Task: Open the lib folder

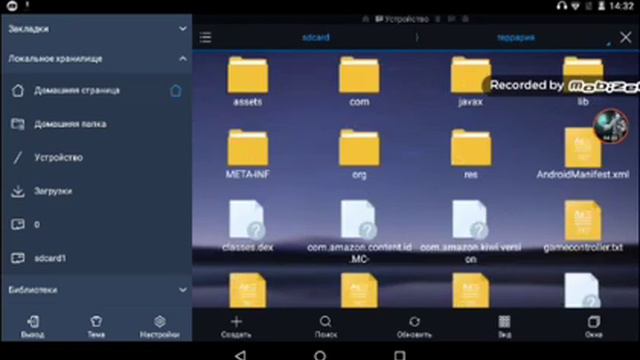Action: tap(583, 82)
